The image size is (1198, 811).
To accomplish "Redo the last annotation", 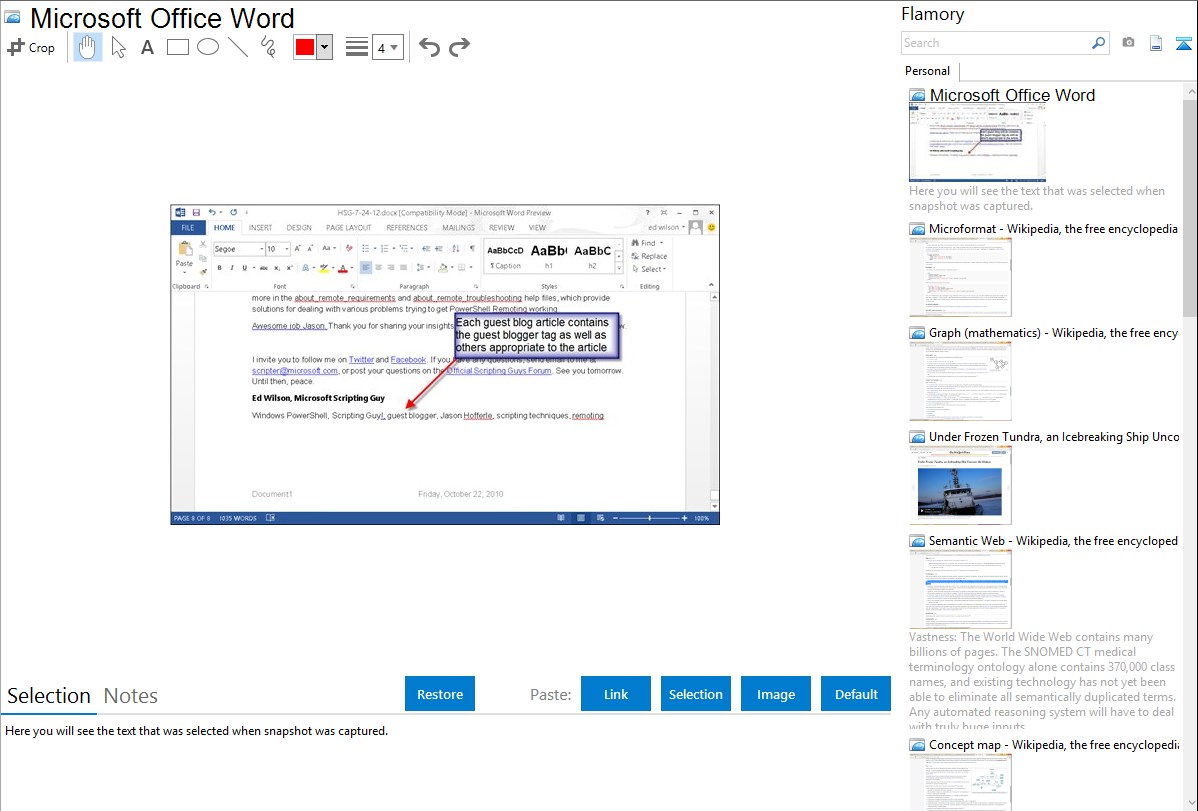I will [x=459, y=47].
